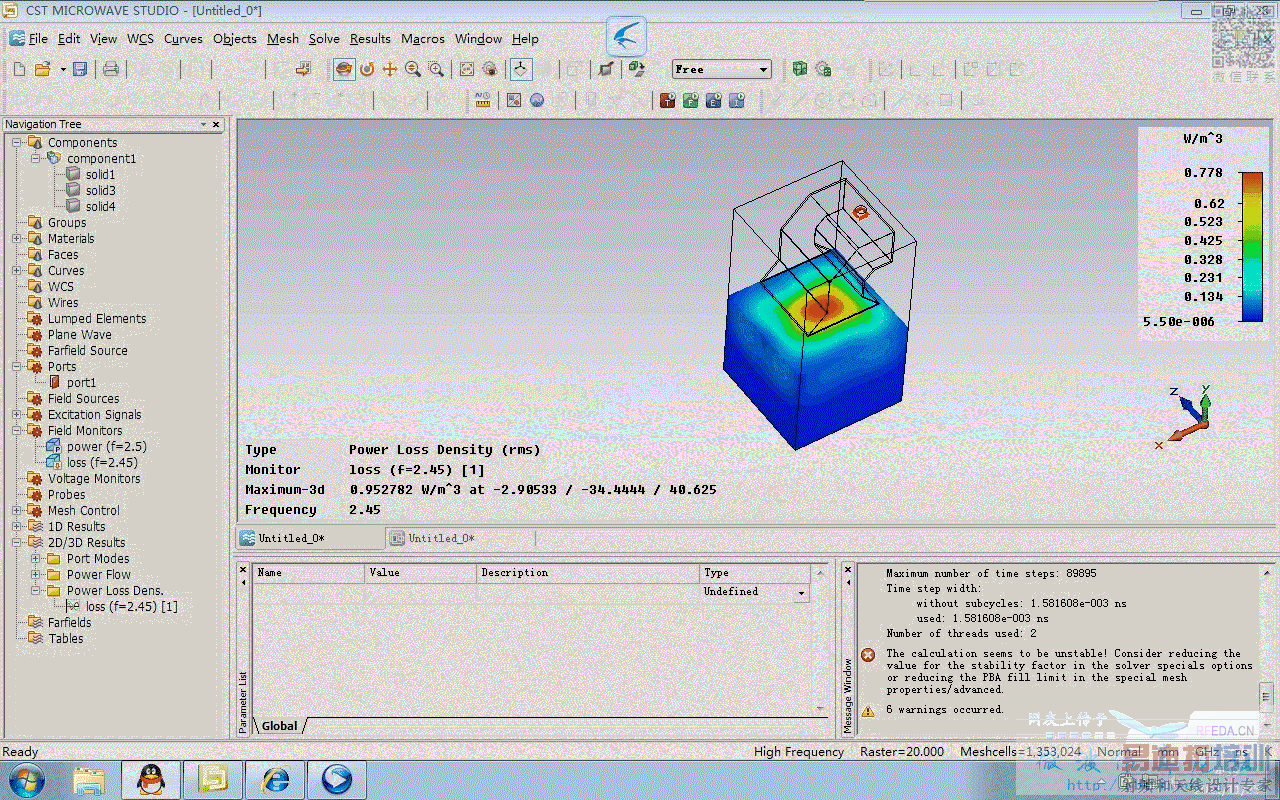Select the Farfields tree item
Screen dimensions: 1280x800
click(x=69, y=623)
